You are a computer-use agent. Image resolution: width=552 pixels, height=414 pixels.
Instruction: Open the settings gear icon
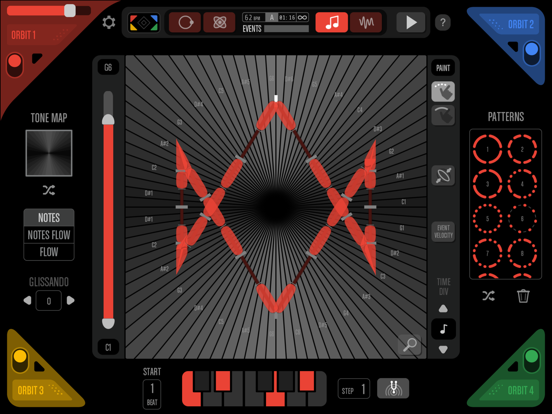pos(109,23)
